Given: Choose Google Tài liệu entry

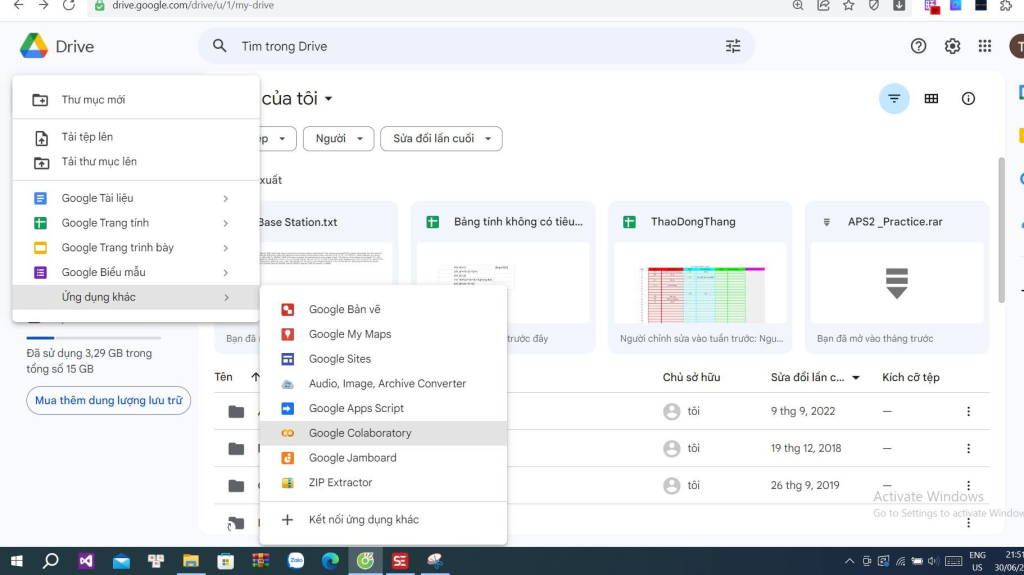Looking at the screenshot, I should [136, 198].
